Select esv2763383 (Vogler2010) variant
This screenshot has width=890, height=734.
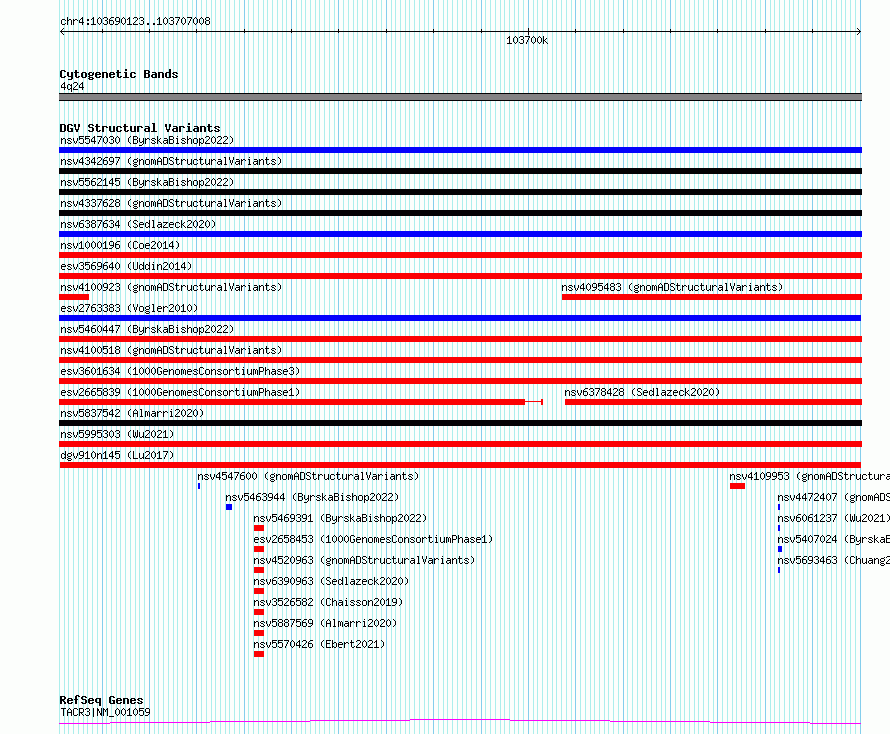[129, 308]
